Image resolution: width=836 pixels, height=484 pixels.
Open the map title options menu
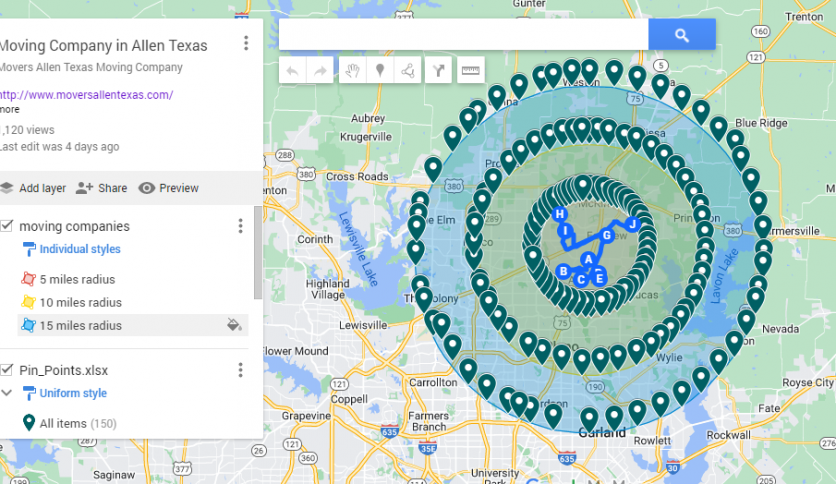click(246, 43)
